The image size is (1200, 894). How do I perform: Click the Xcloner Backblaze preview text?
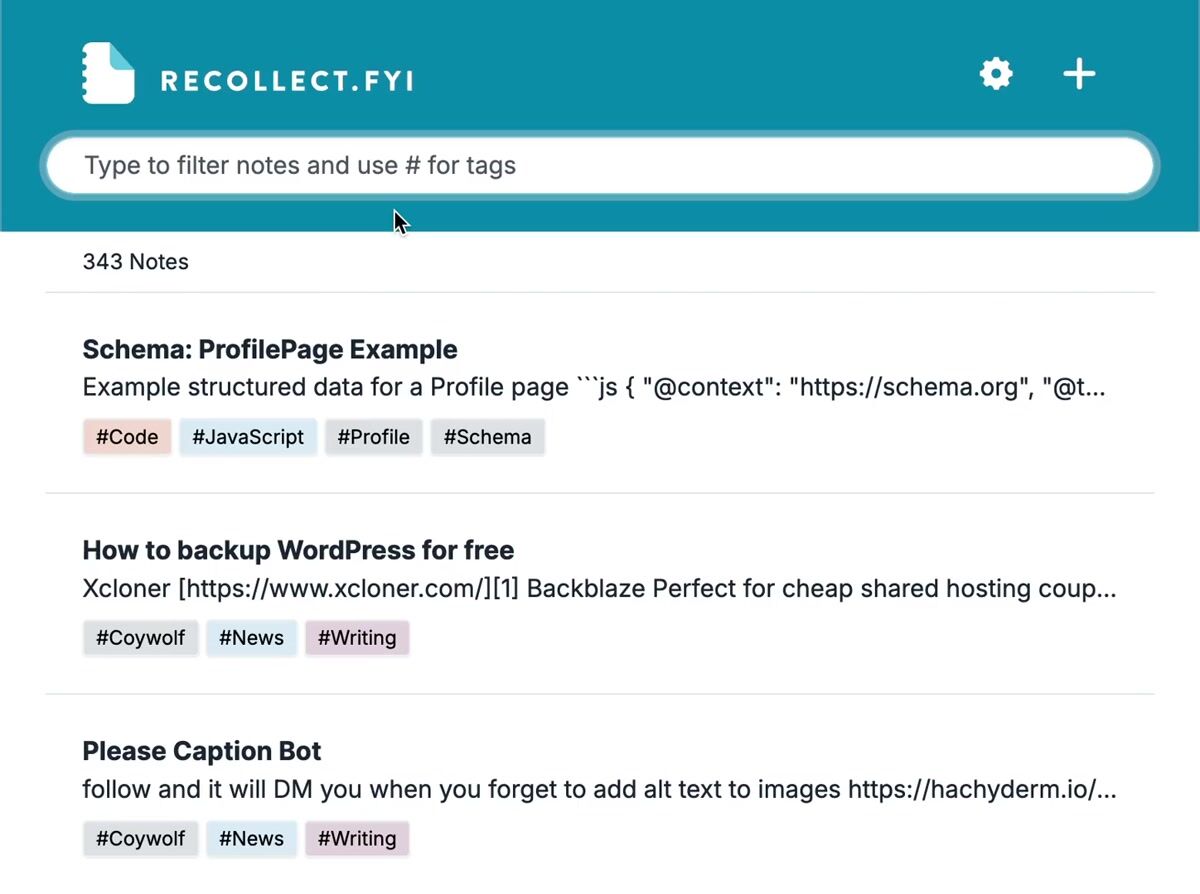click(x=599, y=588)
